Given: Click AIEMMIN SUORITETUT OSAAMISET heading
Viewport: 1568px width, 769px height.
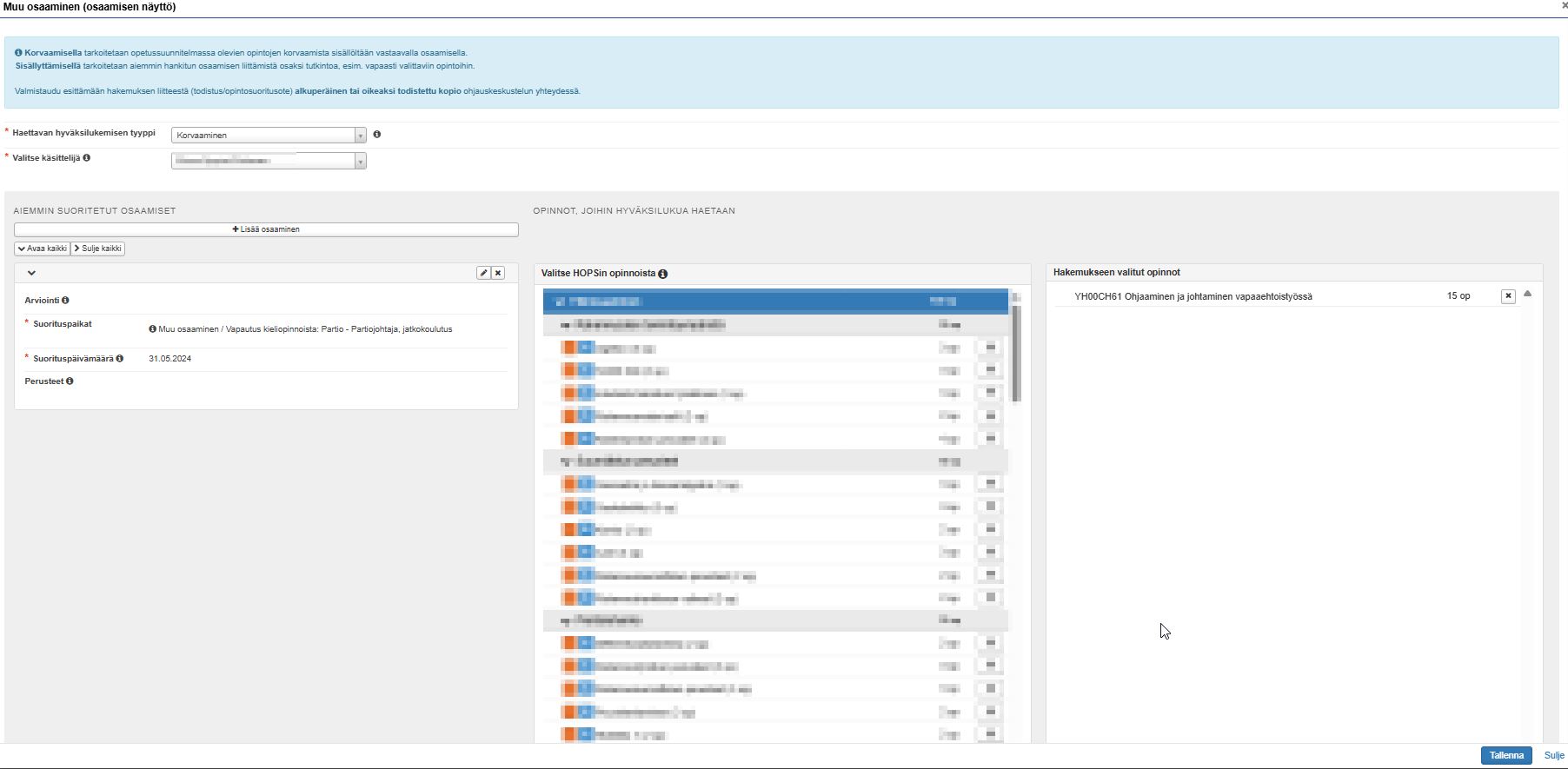Looking at the screenshot, I should click(95, 211).
